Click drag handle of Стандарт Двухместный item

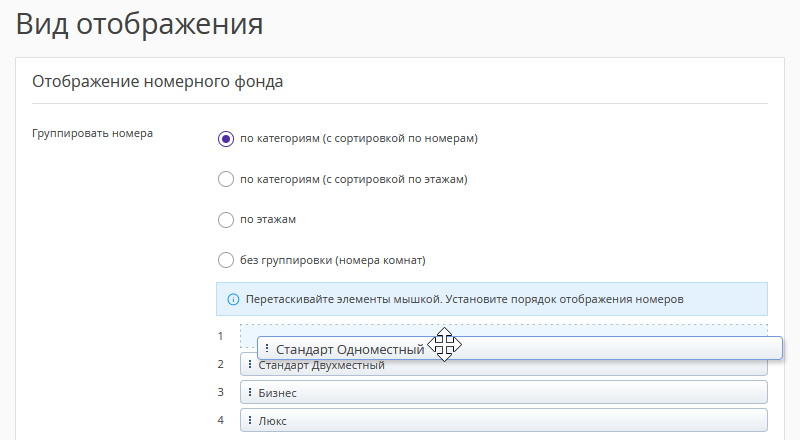click(250, 366)
